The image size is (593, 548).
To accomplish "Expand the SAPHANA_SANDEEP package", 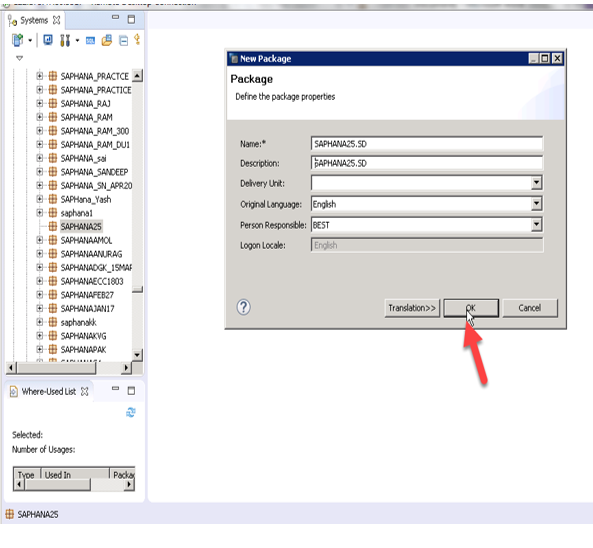I will tap(39, 172).
